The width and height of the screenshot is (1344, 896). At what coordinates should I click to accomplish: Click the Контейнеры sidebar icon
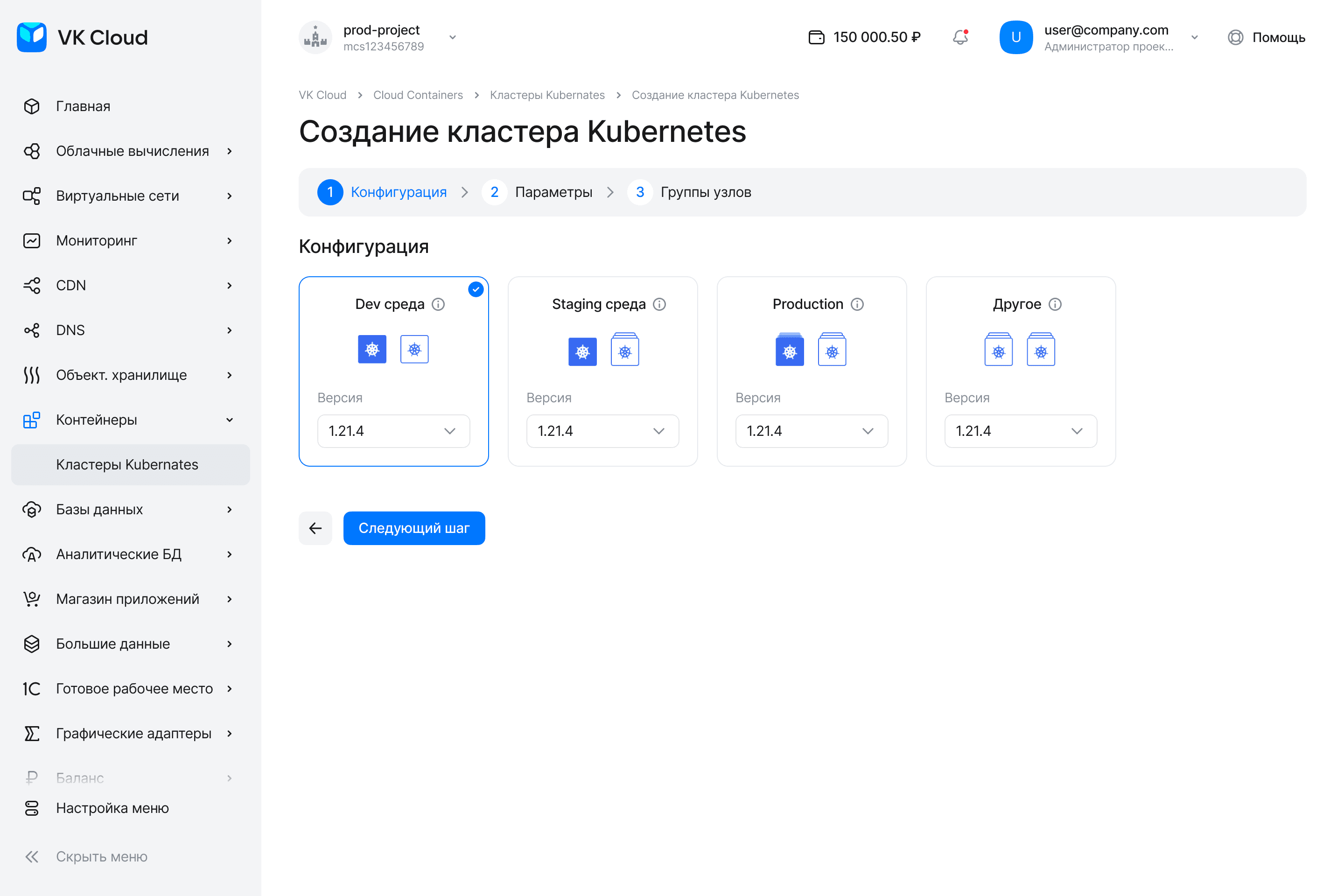[31, 420]
